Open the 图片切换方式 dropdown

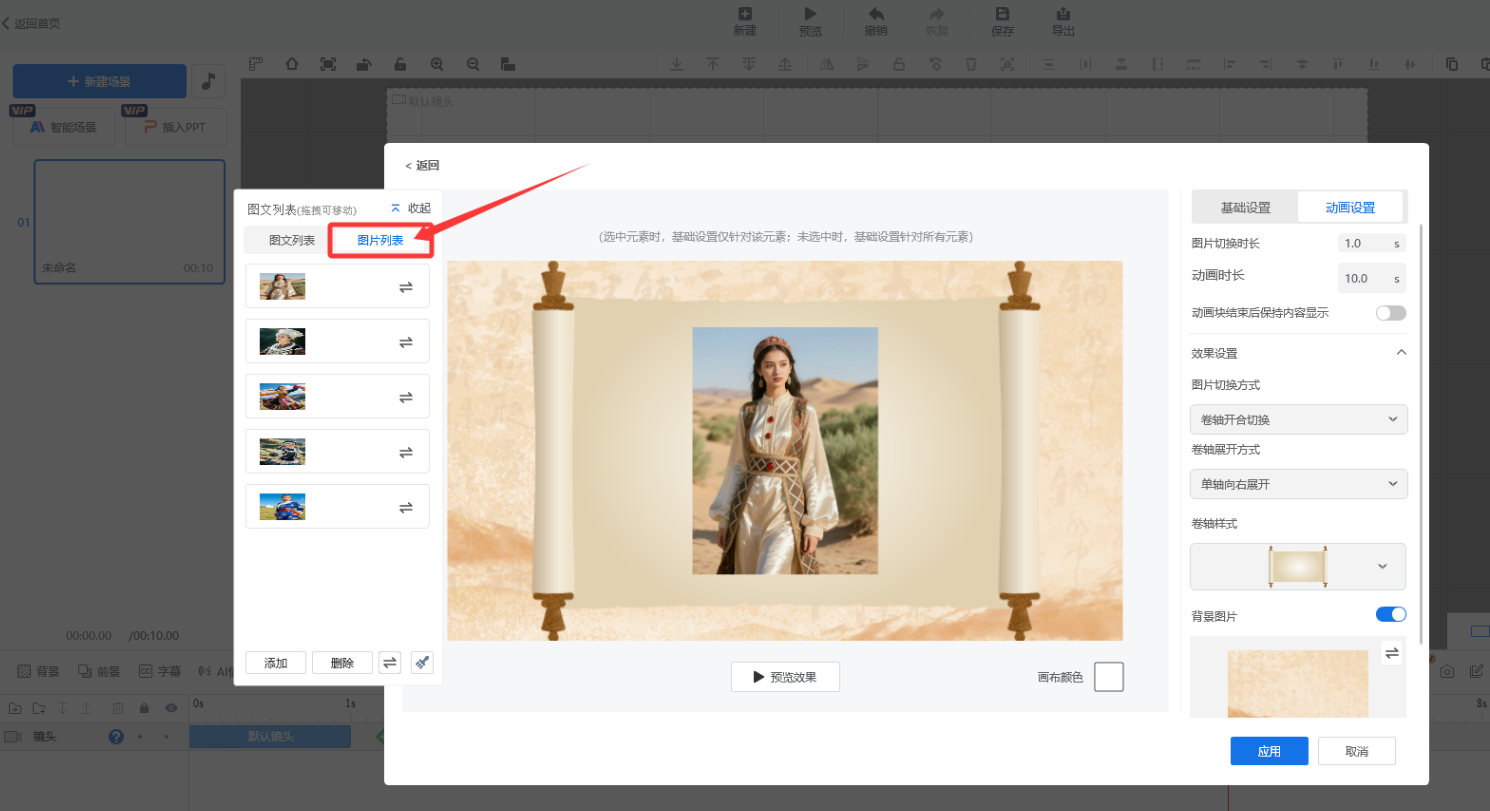tap(1298, 420)
